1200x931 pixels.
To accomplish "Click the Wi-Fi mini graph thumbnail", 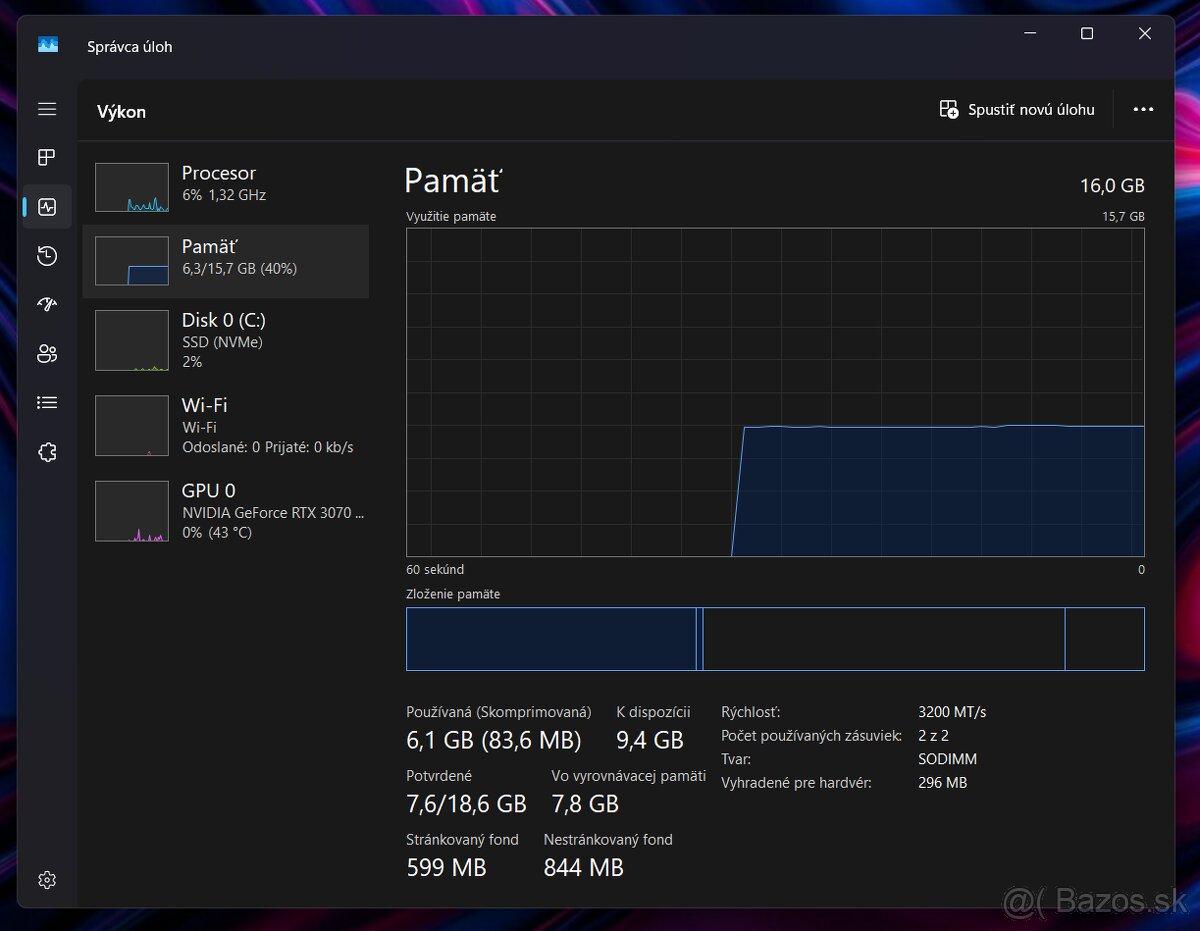I will coord(132,425).
